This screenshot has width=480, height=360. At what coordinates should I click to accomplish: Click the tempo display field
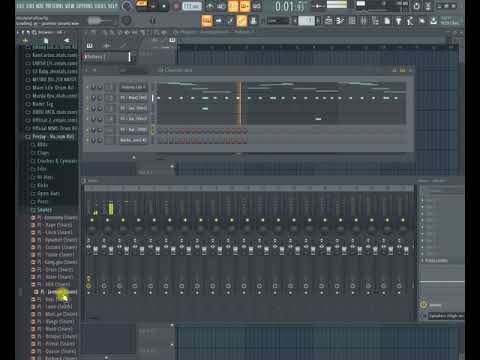point(192,6)
